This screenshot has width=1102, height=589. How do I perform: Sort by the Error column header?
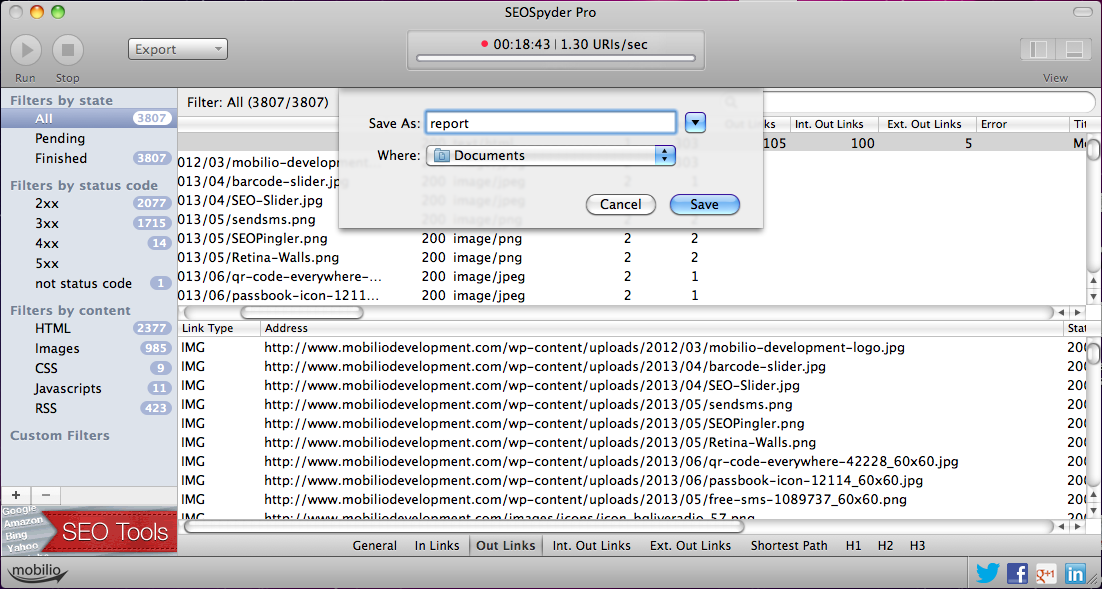pyautogui.click(x=1023, y=124)
